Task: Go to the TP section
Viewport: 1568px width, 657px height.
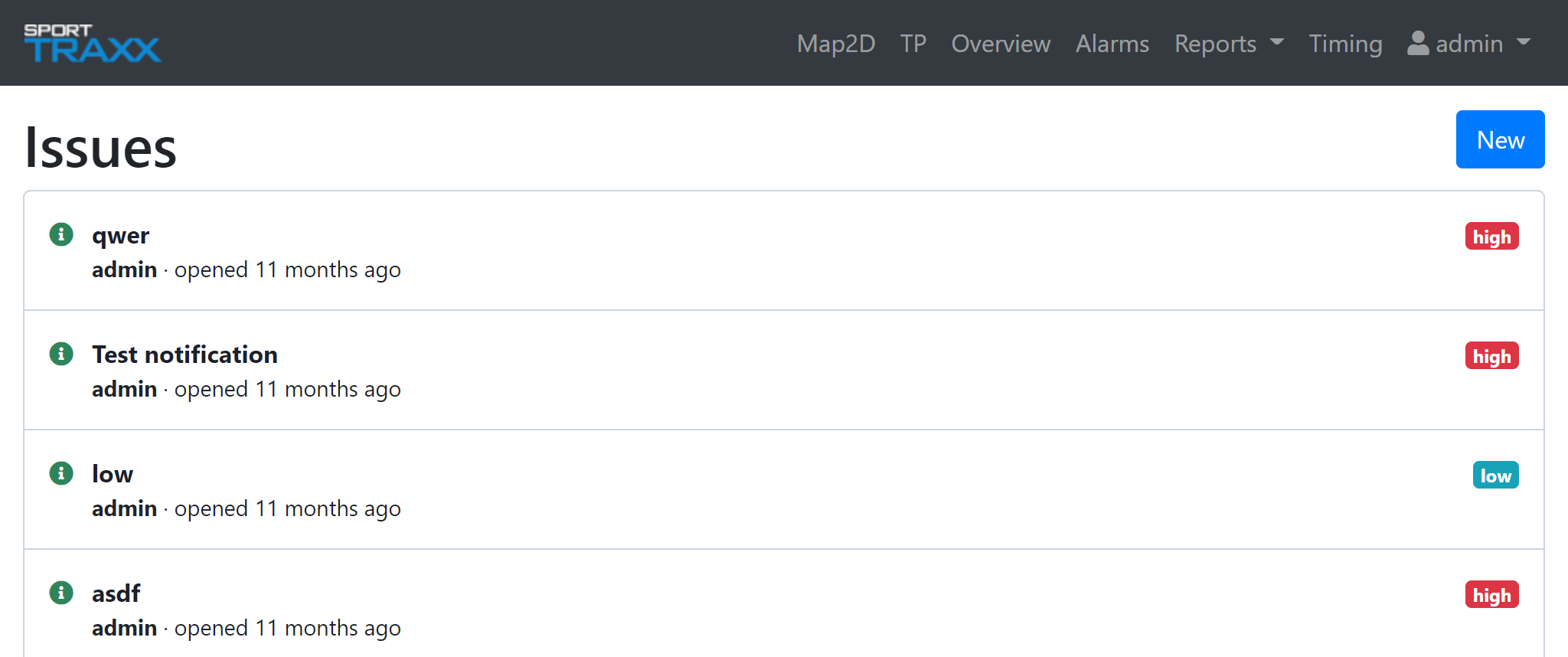Action: click(913, 44)
